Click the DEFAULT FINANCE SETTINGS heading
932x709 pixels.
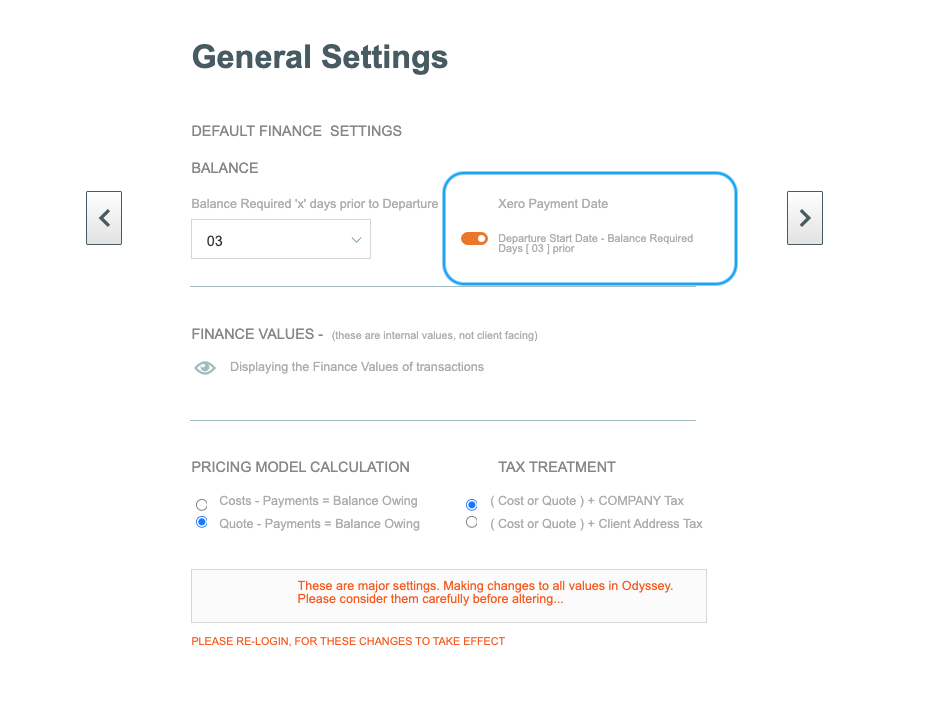coord(297,131)
